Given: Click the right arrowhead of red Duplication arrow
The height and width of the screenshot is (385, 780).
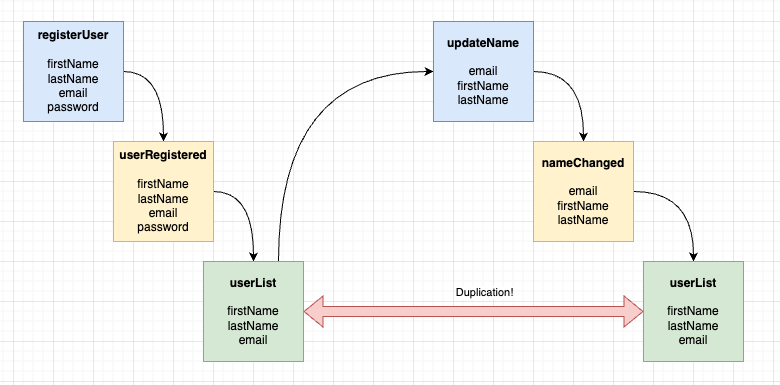Looking at the screenshot, I should [634, 311].
